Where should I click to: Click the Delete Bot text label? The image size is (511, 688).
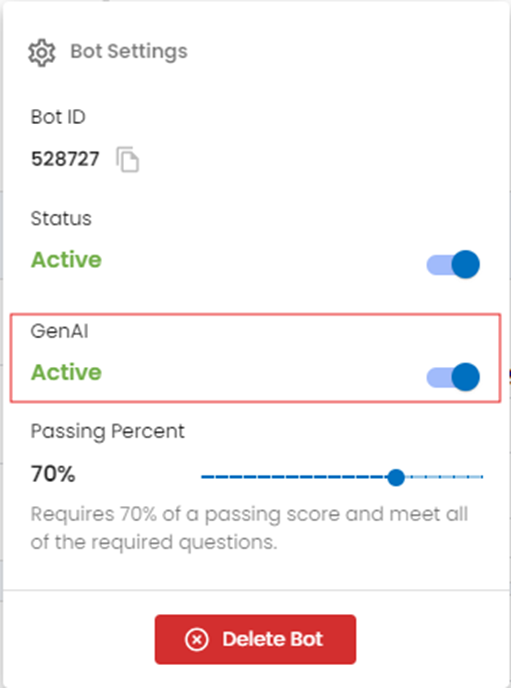(x=272, y=639)
